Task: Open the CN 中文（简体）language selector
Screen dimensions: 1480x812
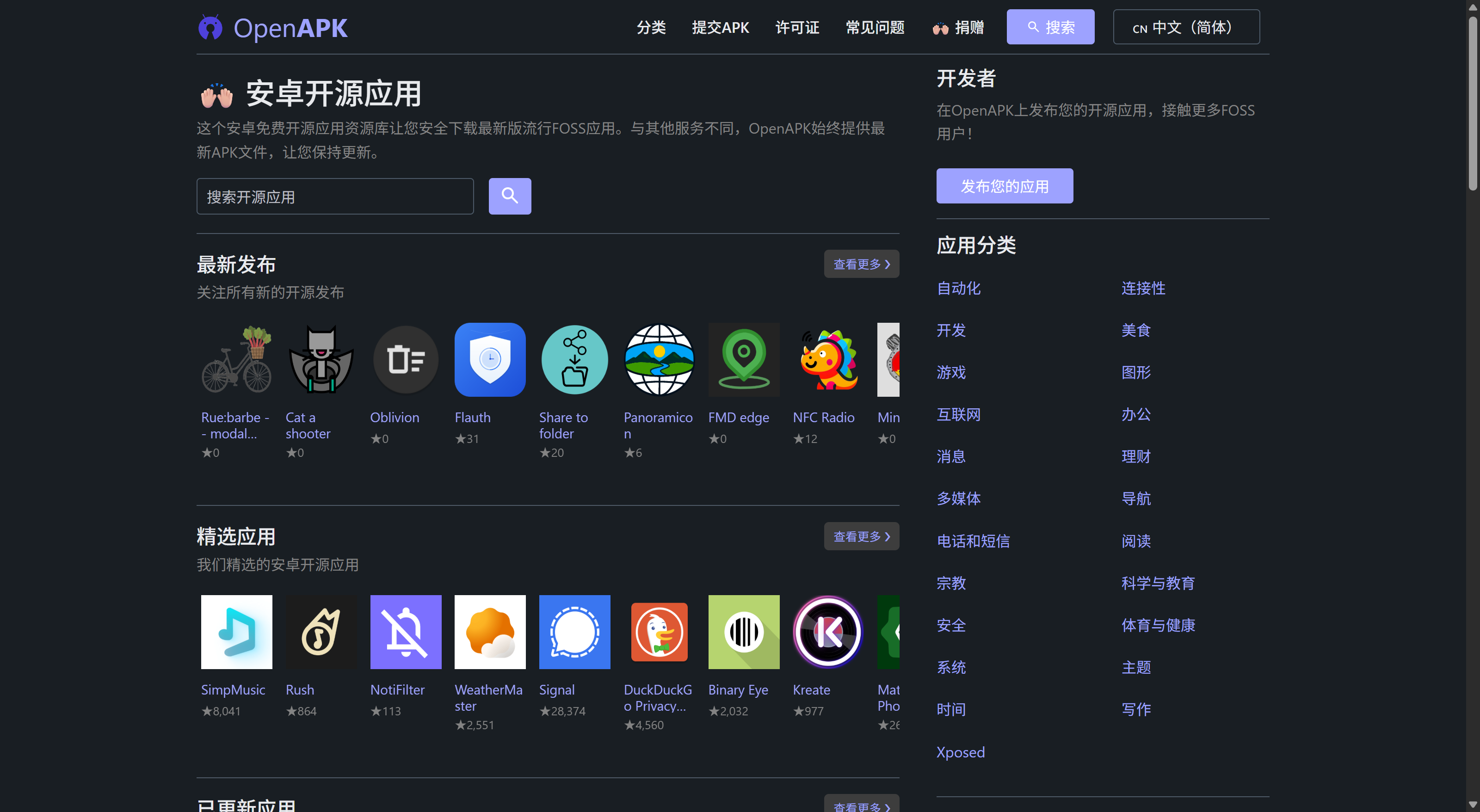Action: [1185, 26]
